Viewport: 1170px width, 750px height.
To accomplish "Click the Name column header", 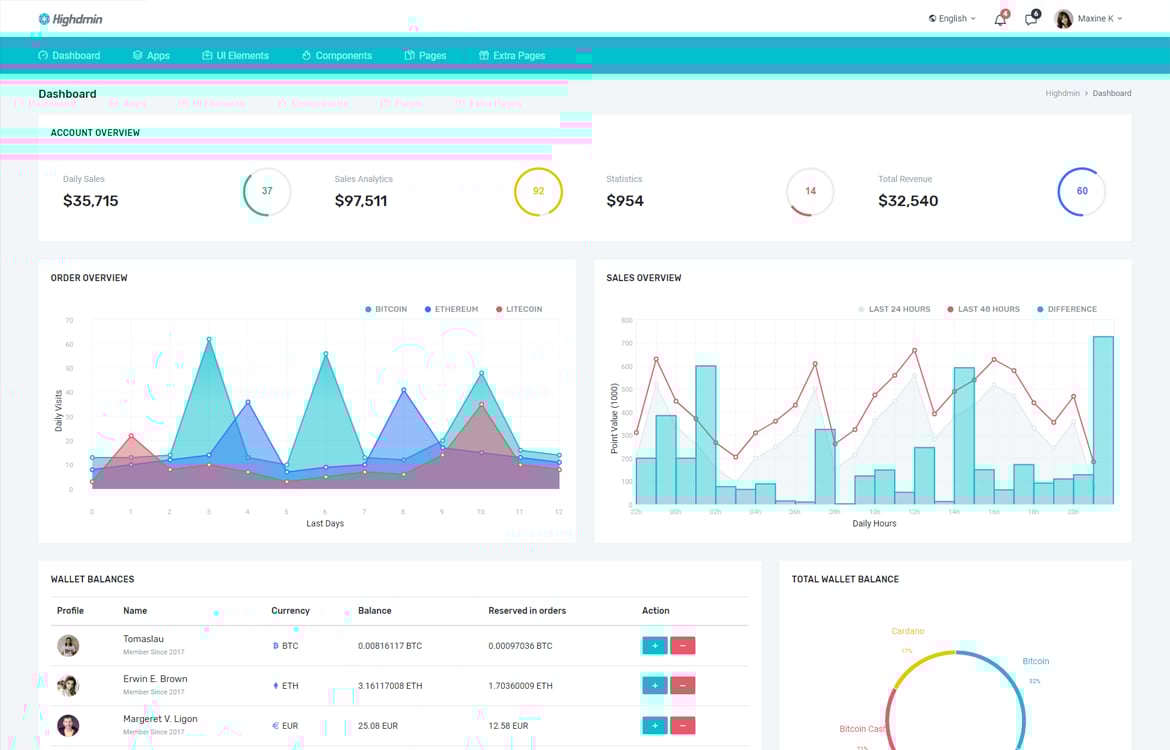I will click(x=135, y=610).
